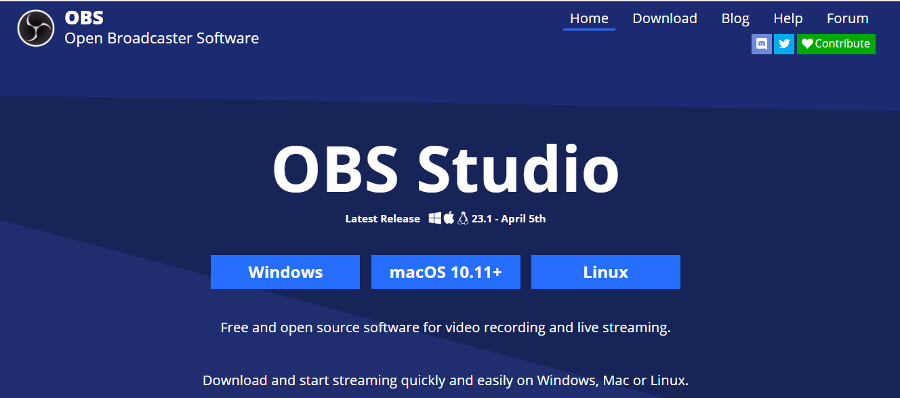Viewport: 900px width, 398px height.
Task: Open the Forum nav item
Action: pos(848,18)
